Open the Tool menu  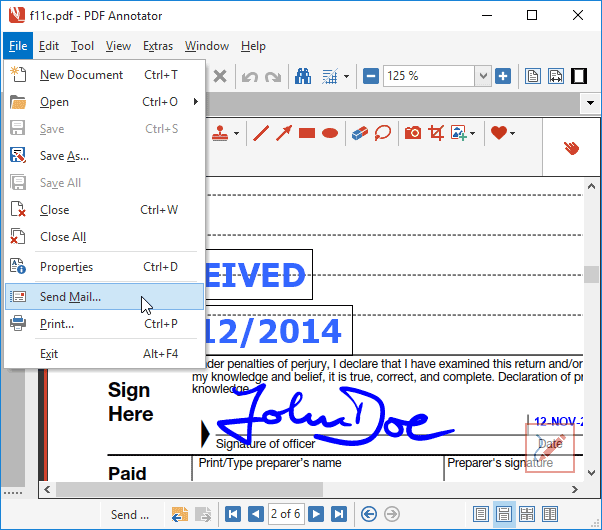click(x=82, y=46)
